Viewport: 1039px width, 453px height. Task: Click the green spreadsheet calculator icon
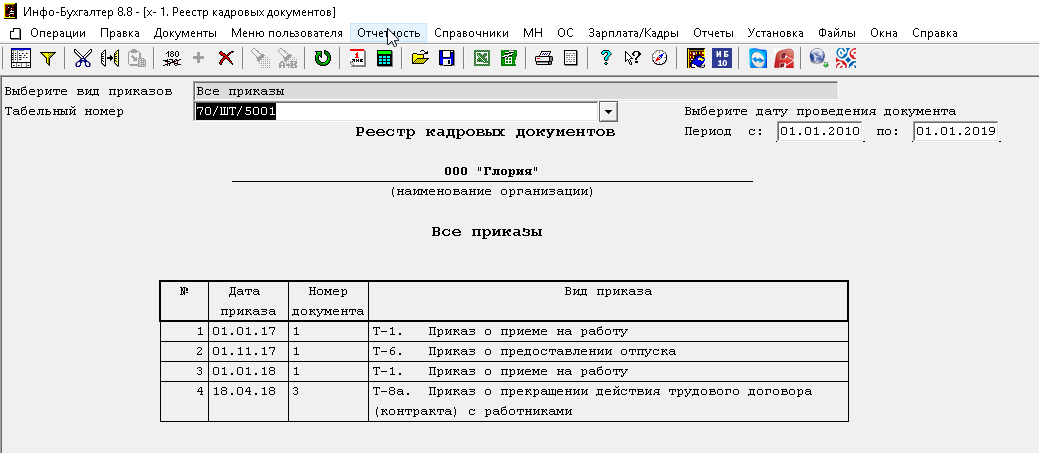(509, 58)
